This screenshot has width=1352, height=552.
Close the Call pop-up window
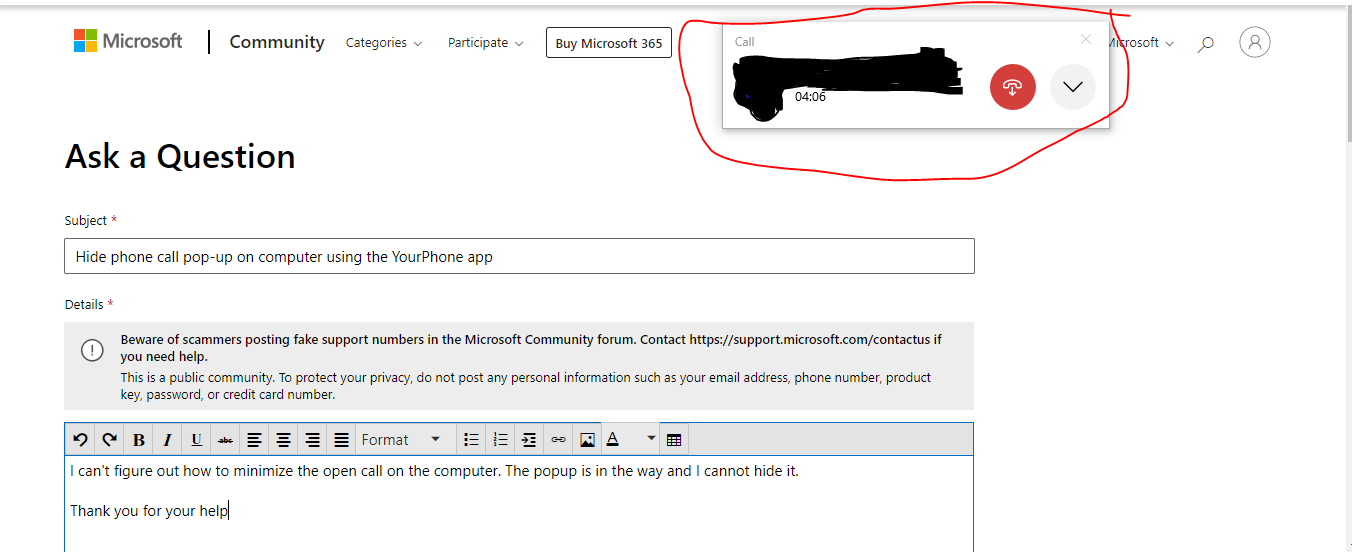tap(1086, 39)
